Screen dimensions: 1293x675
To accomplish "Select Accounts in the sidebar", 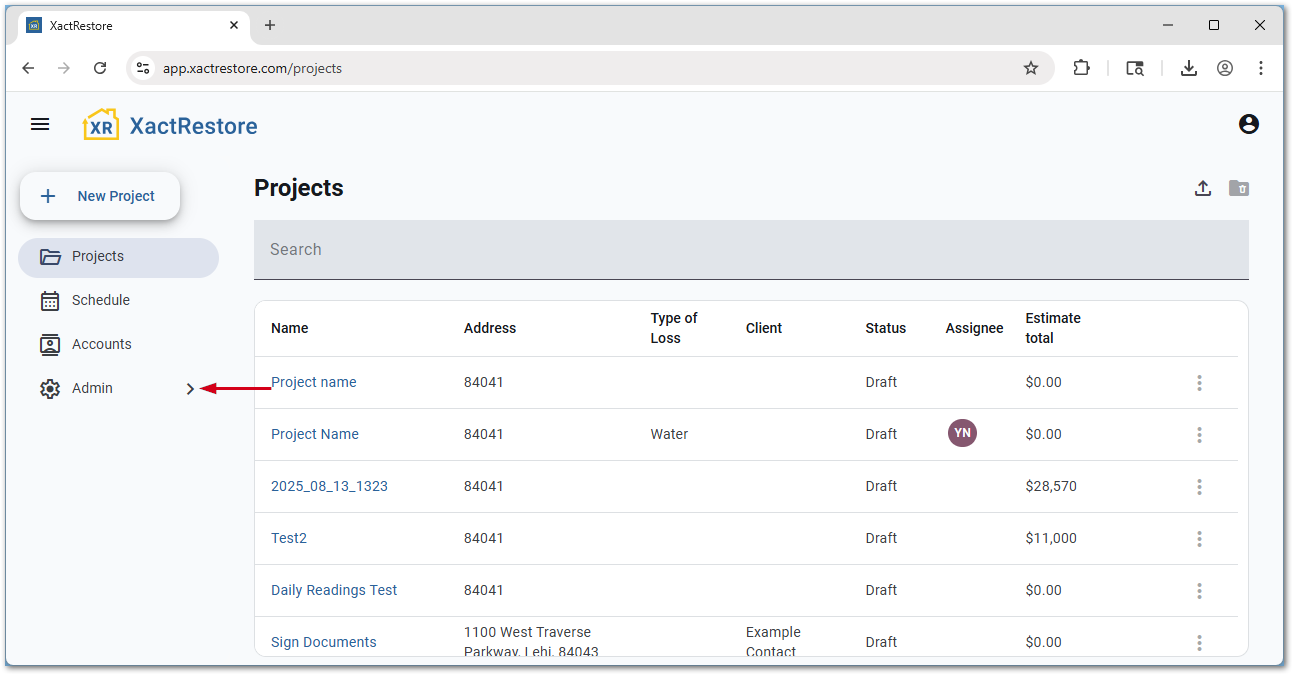I will tap(101, 344).
